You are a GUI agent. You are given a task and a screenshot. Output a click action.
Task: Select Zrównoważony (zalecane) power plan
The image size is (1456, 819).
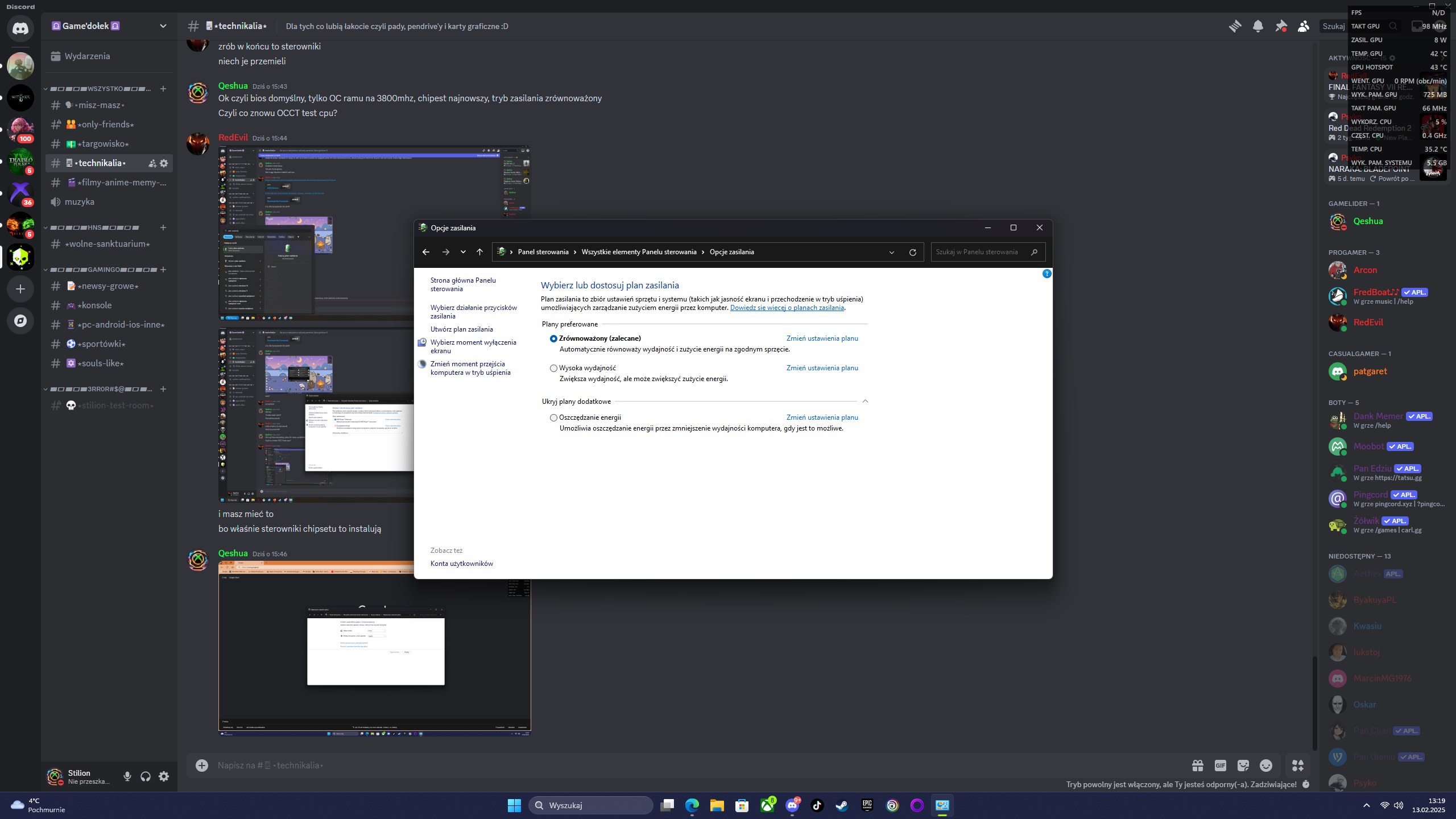coord(553,338)
